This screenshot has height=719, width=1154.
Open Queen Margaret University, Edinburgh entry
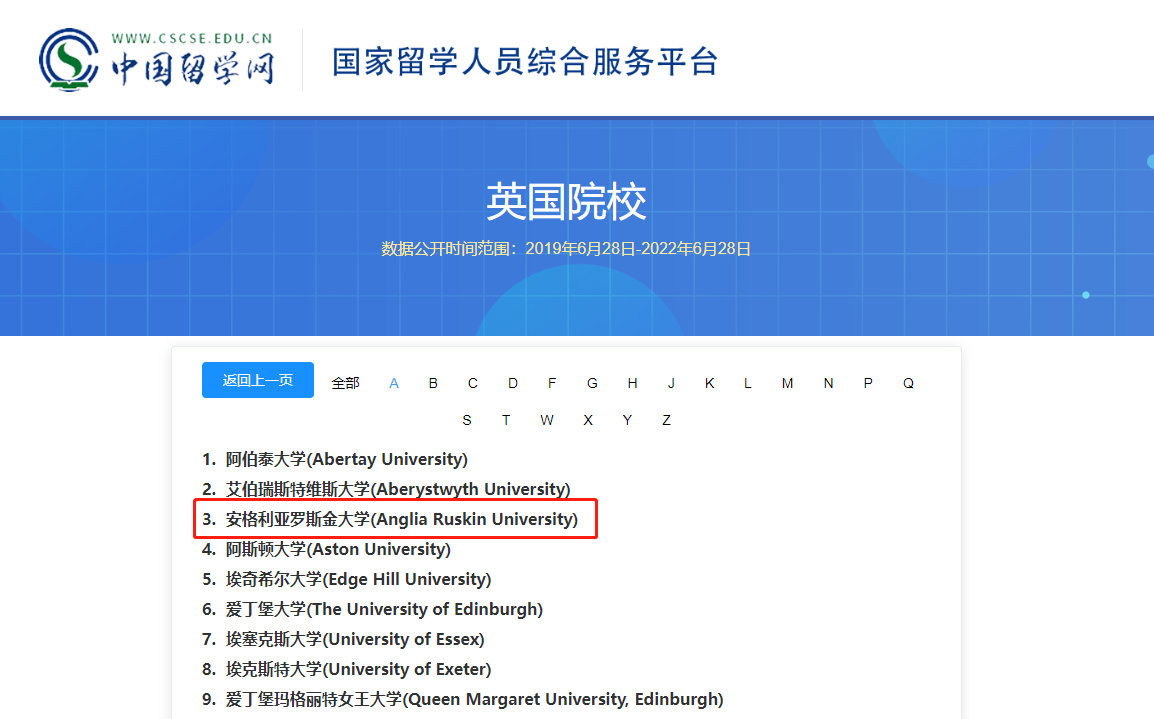(x=474, y=699)
